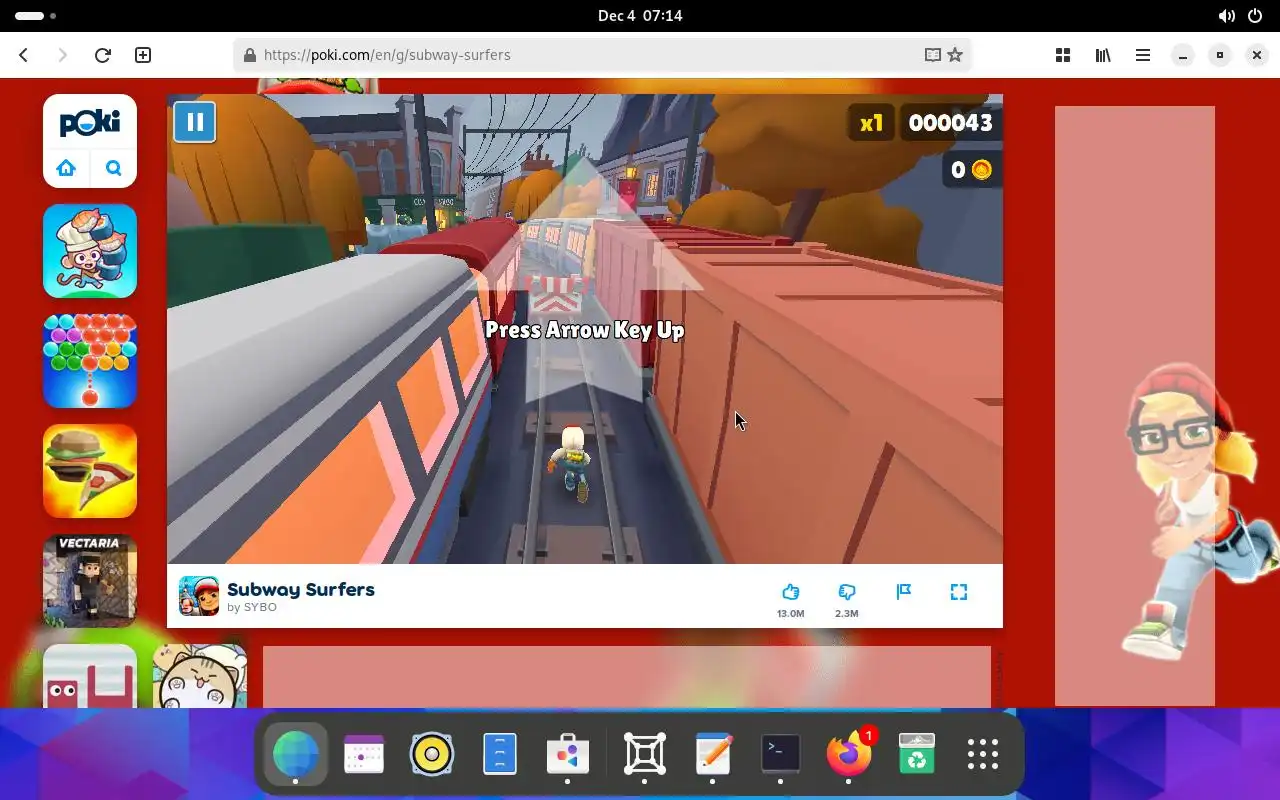The width and height of the screenshot is (1280, 800).
Task: Open the burger and pizza game thumbnail
Action: coord(90,471)
